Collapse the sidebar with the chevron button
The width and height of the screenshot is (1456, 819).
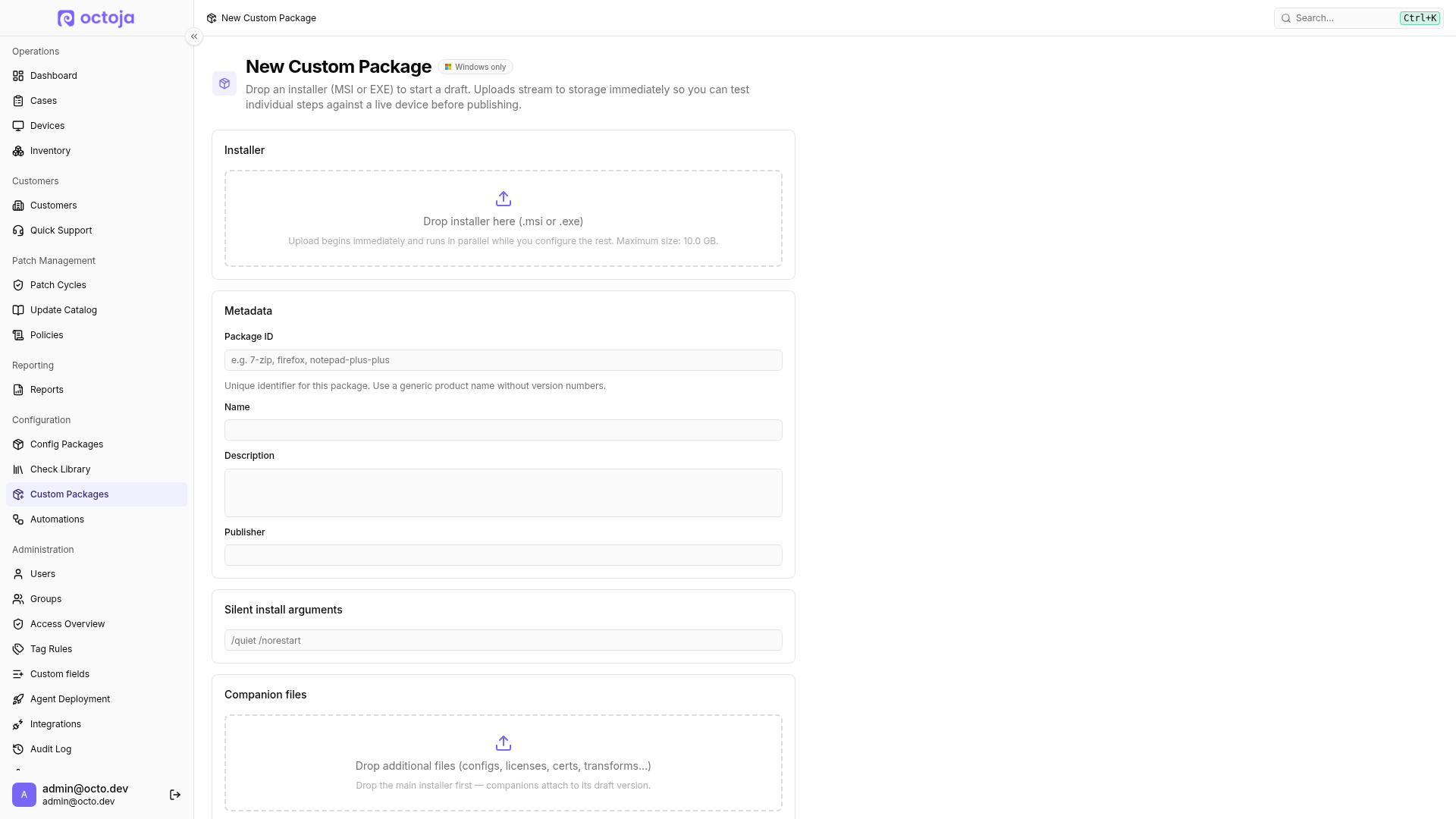click(194, 36)
